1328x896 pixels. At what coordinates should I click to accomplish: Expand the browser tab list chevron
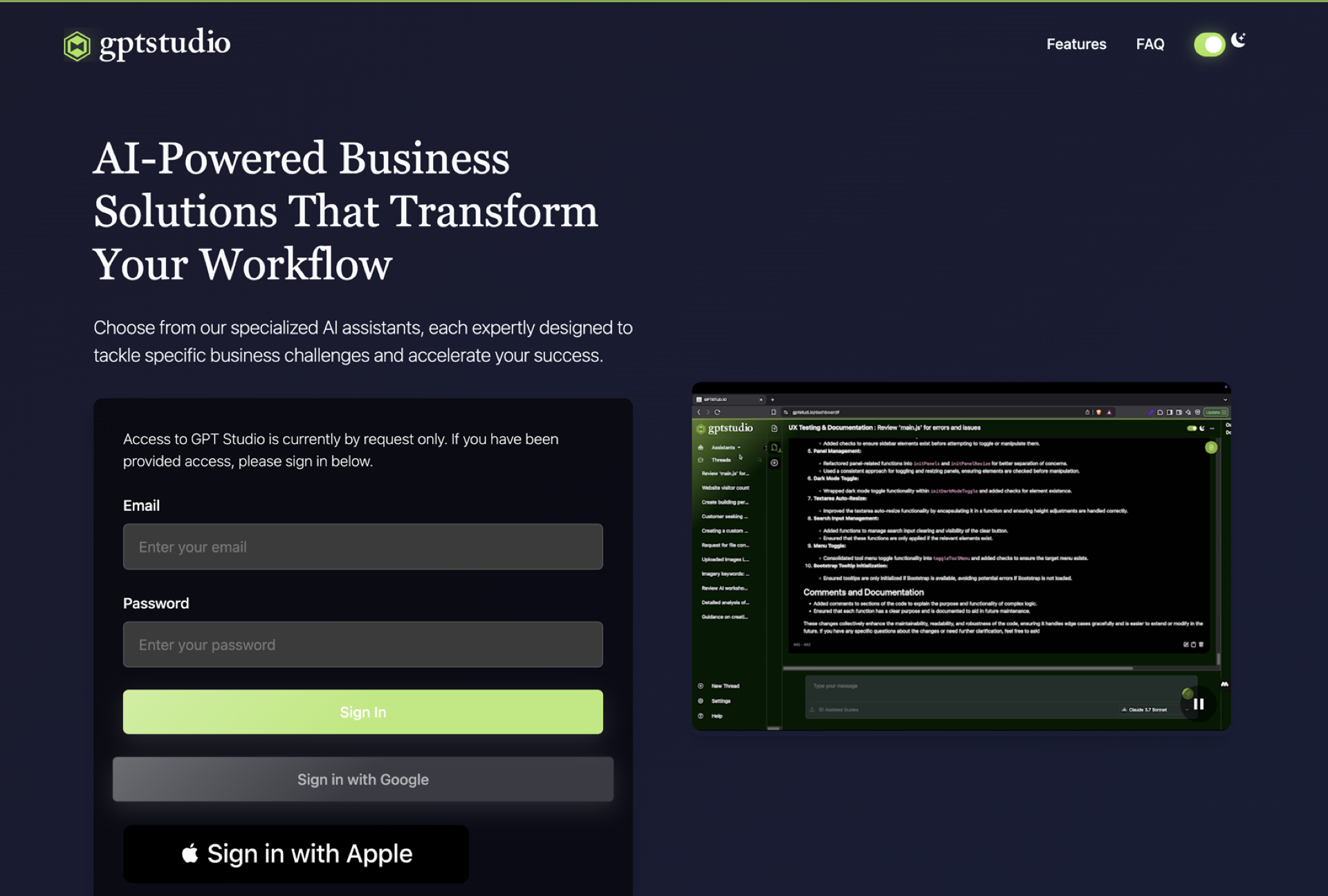1226,400
